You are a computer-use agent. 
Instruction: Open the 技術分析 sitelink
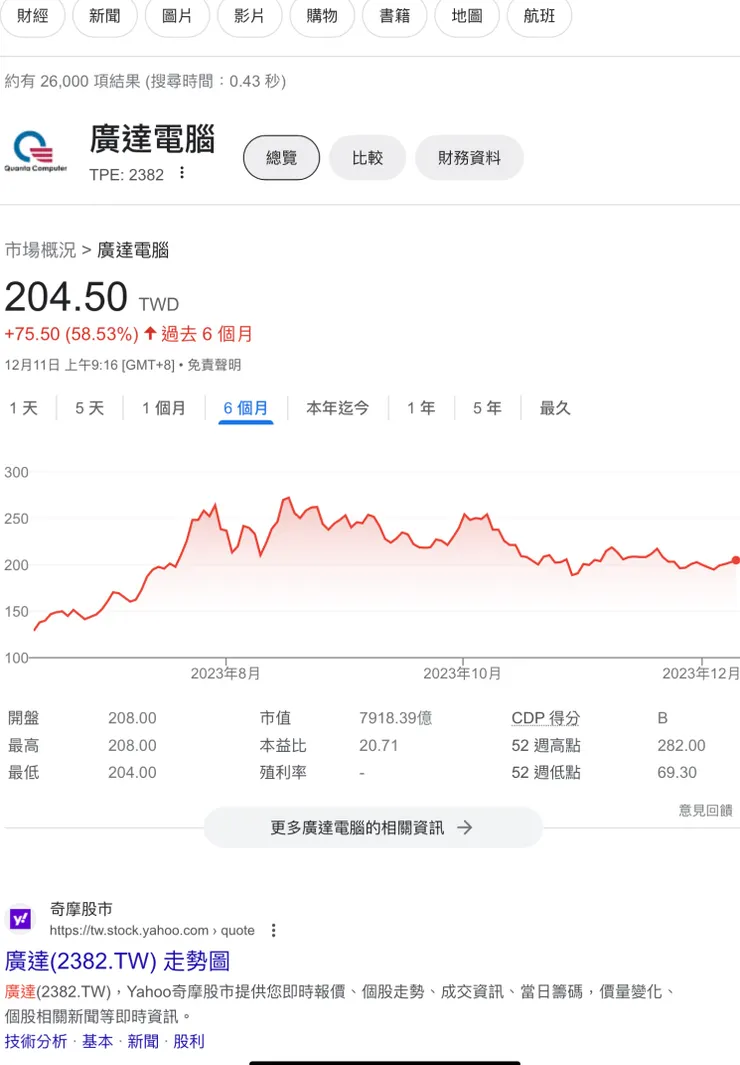click(x=36, y=1041)
